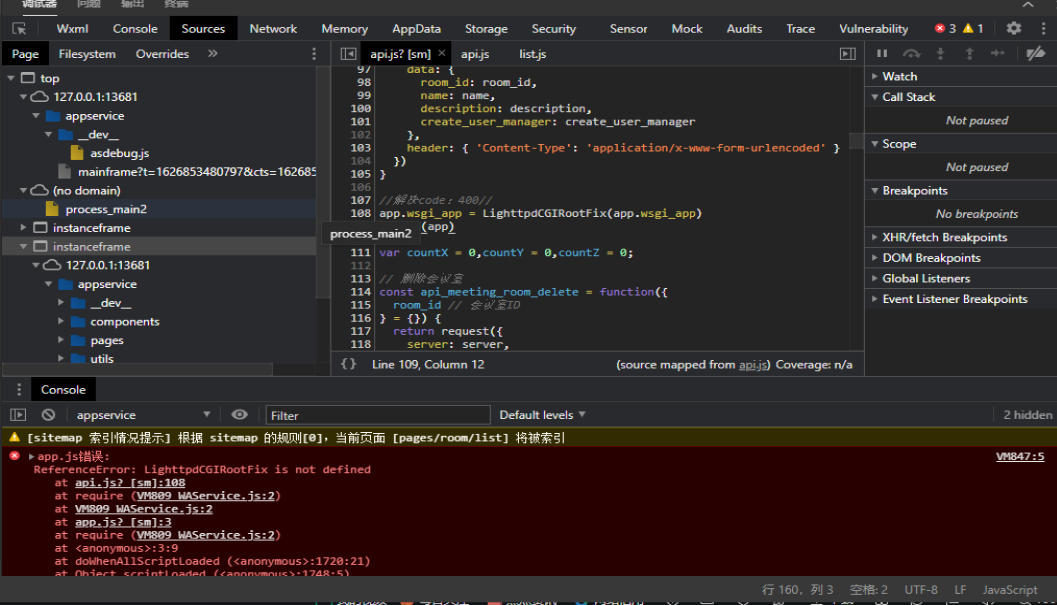
Task: Step into next function call
Action: pos(940,53)
